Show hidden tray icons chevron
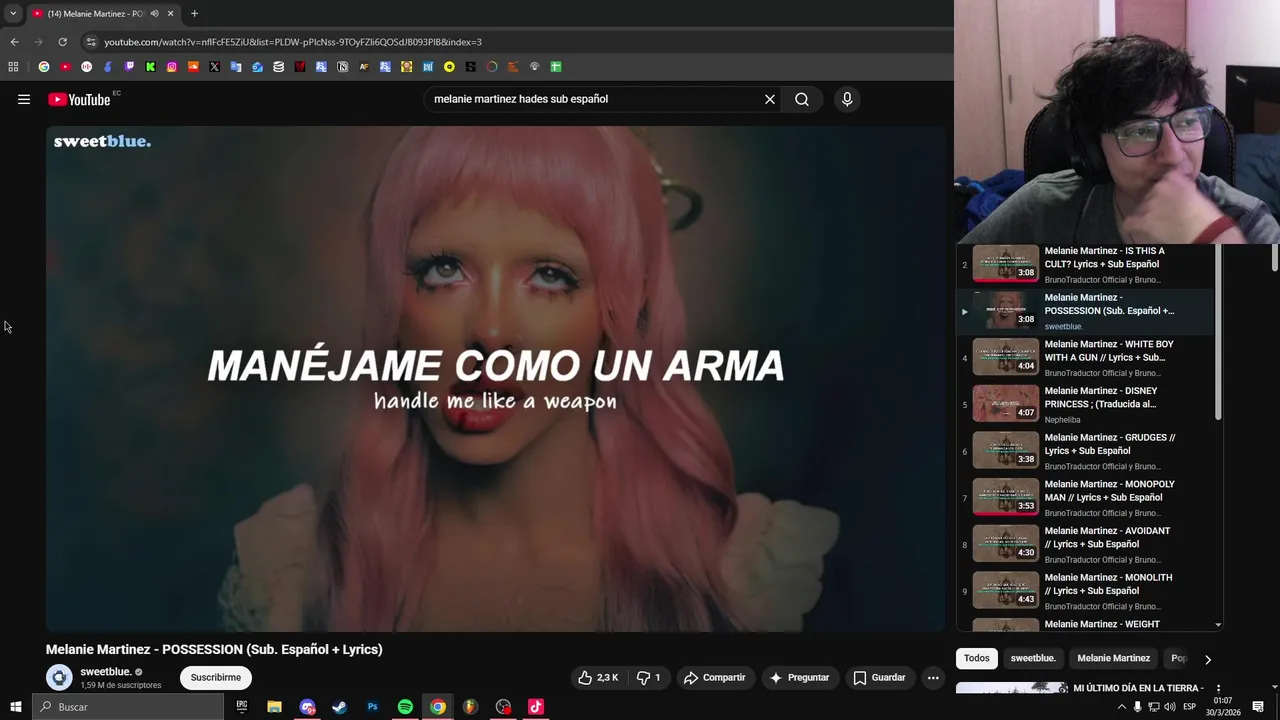Viewport: 1280px width, 720px height. click(x=1121, y=707)
